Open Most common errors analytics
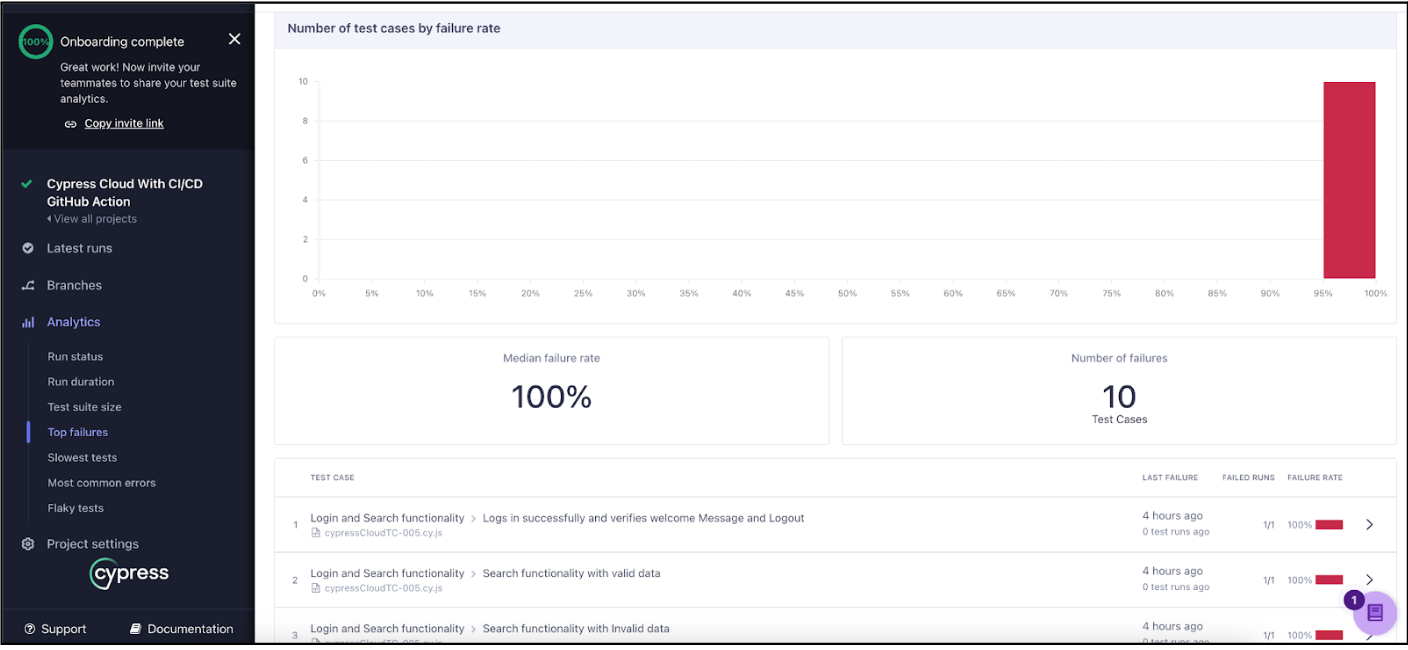The width and height of the screenshot is (1408, 650). point(102,483)
